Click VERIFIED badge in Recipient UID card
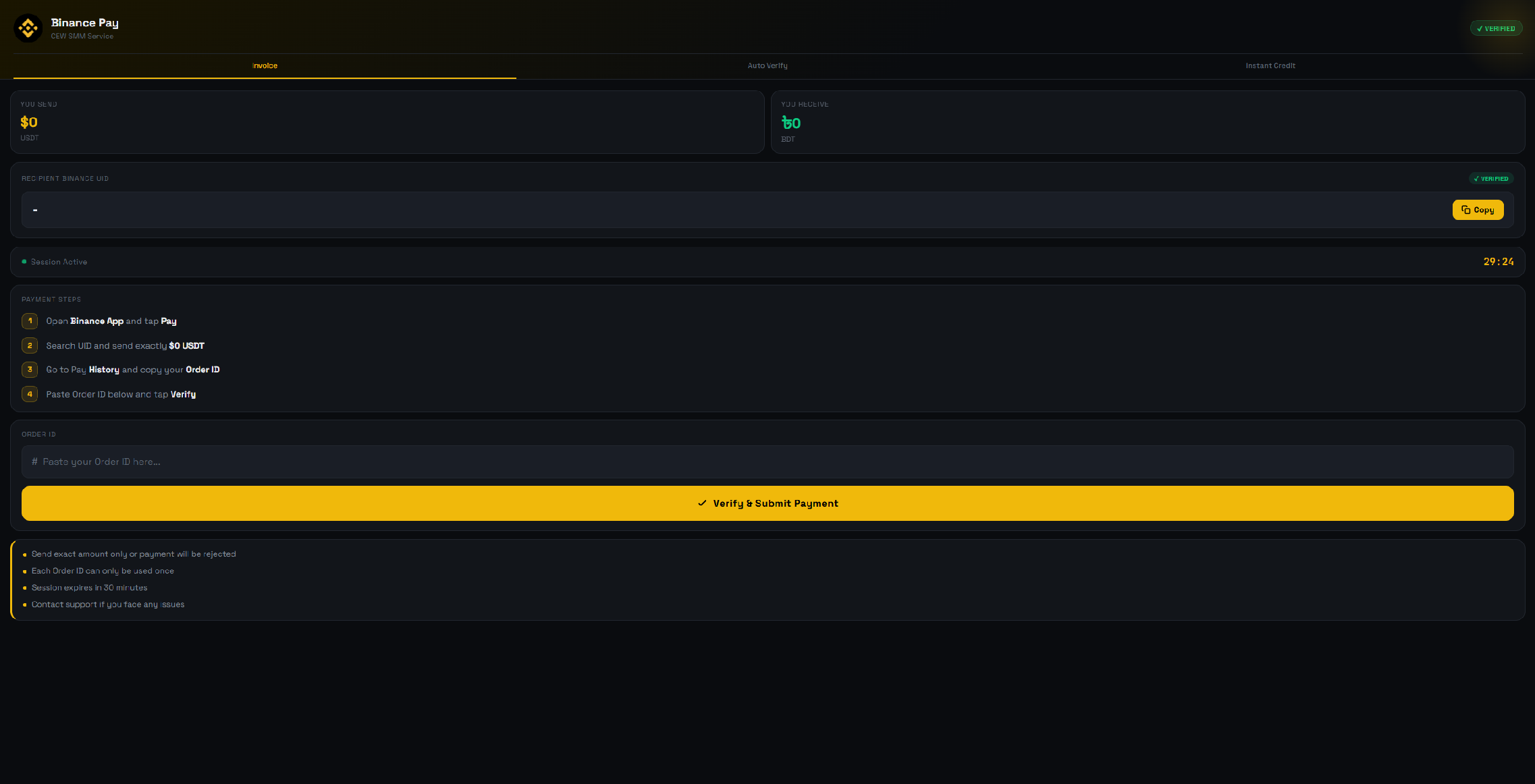Viewport: 1535px width, 784px height. (1491, 179)
